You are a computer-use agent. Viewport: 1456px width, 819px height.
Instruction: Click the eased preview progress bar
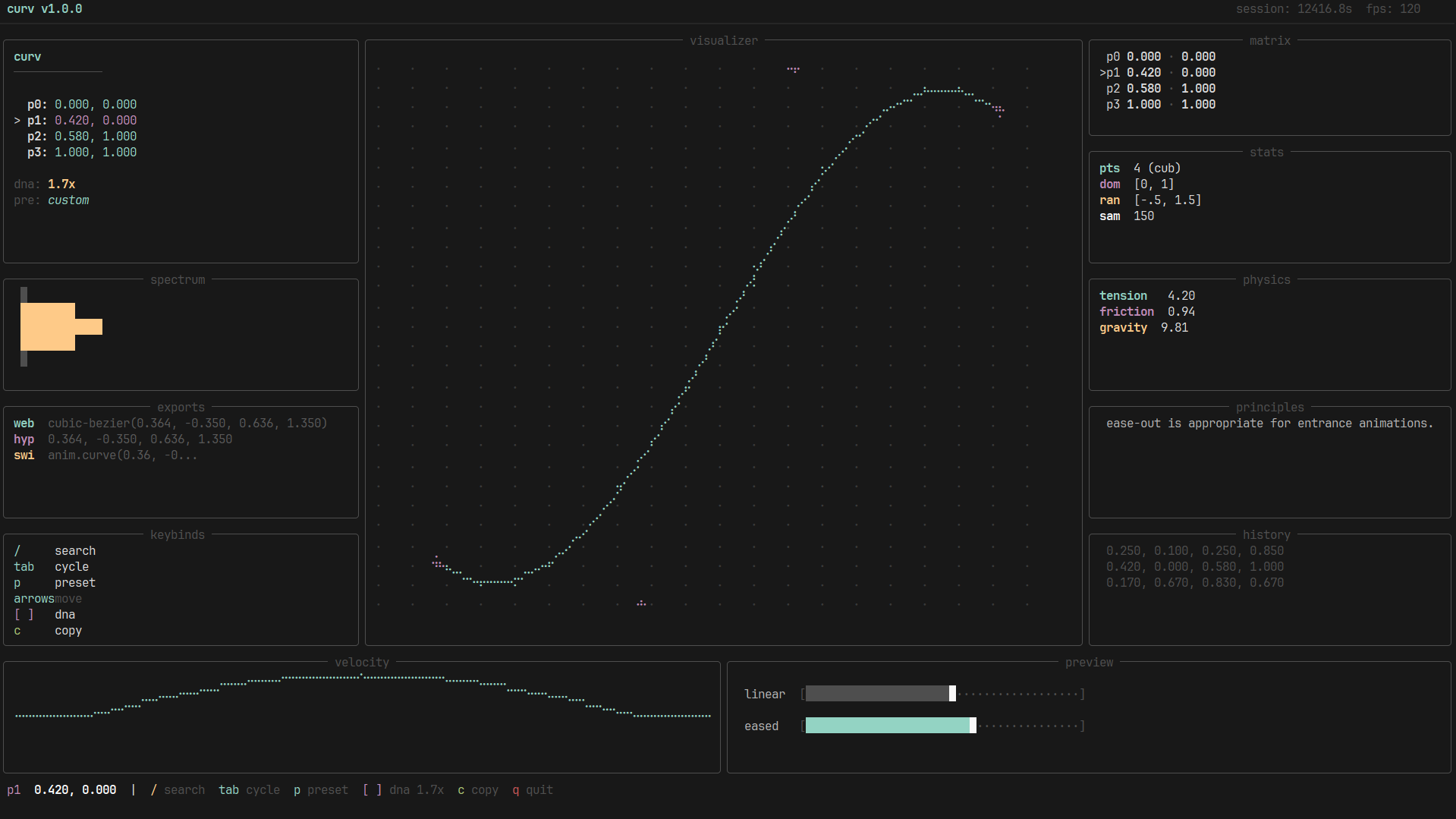pyautogui.click(x=942, y=726)
